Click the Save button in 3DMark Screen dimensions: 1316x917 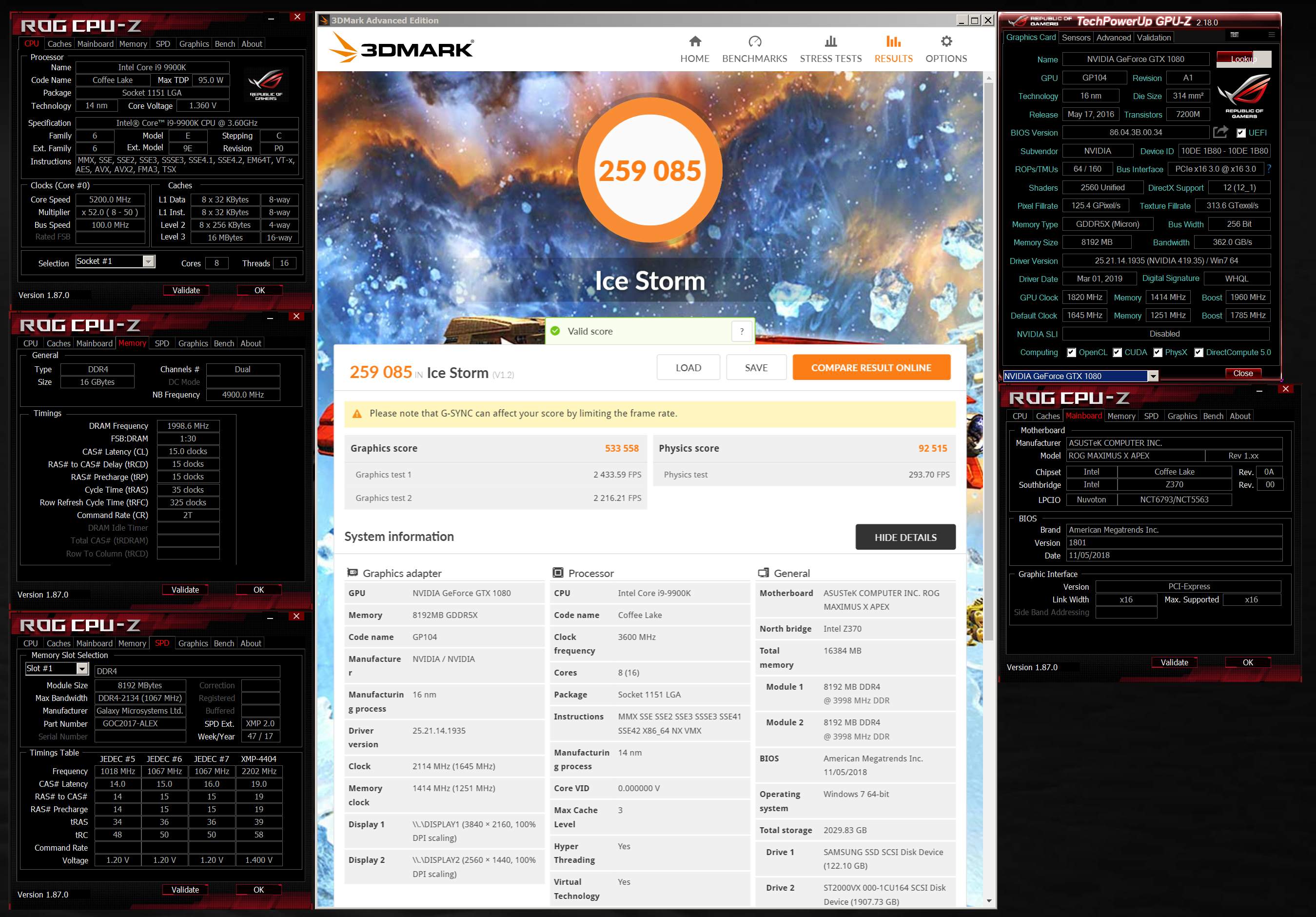click(756, 367)
